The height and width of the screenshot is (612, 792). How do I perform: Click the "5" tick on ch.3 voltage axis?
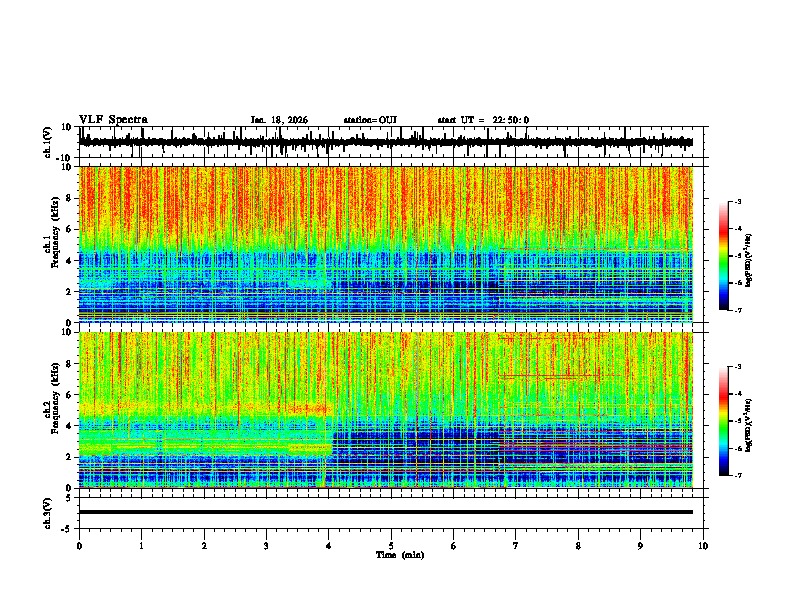70,498
